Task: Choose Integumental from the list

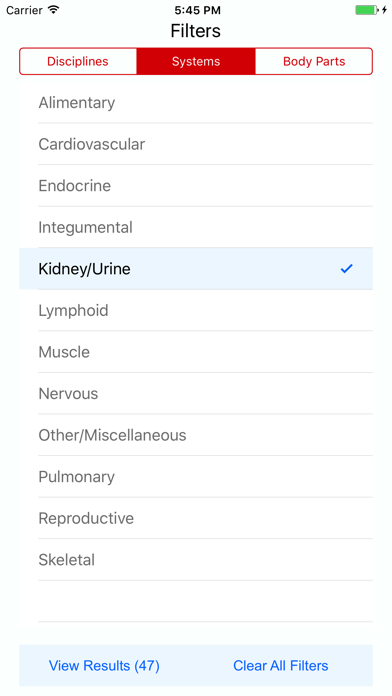Action: click(196, 227)
